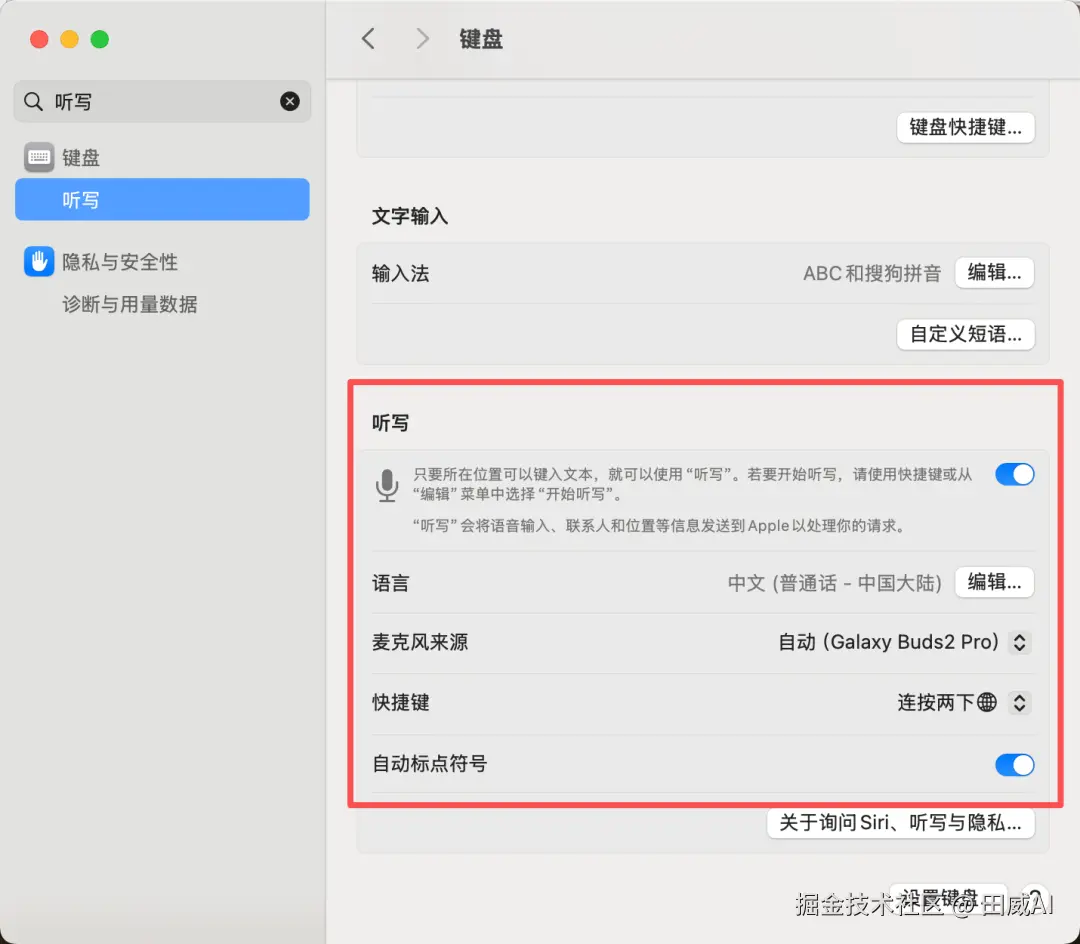
Task: Click the hand icon next to 隐私与安全性
Action: pyautogui.click(x=38, y=261)
